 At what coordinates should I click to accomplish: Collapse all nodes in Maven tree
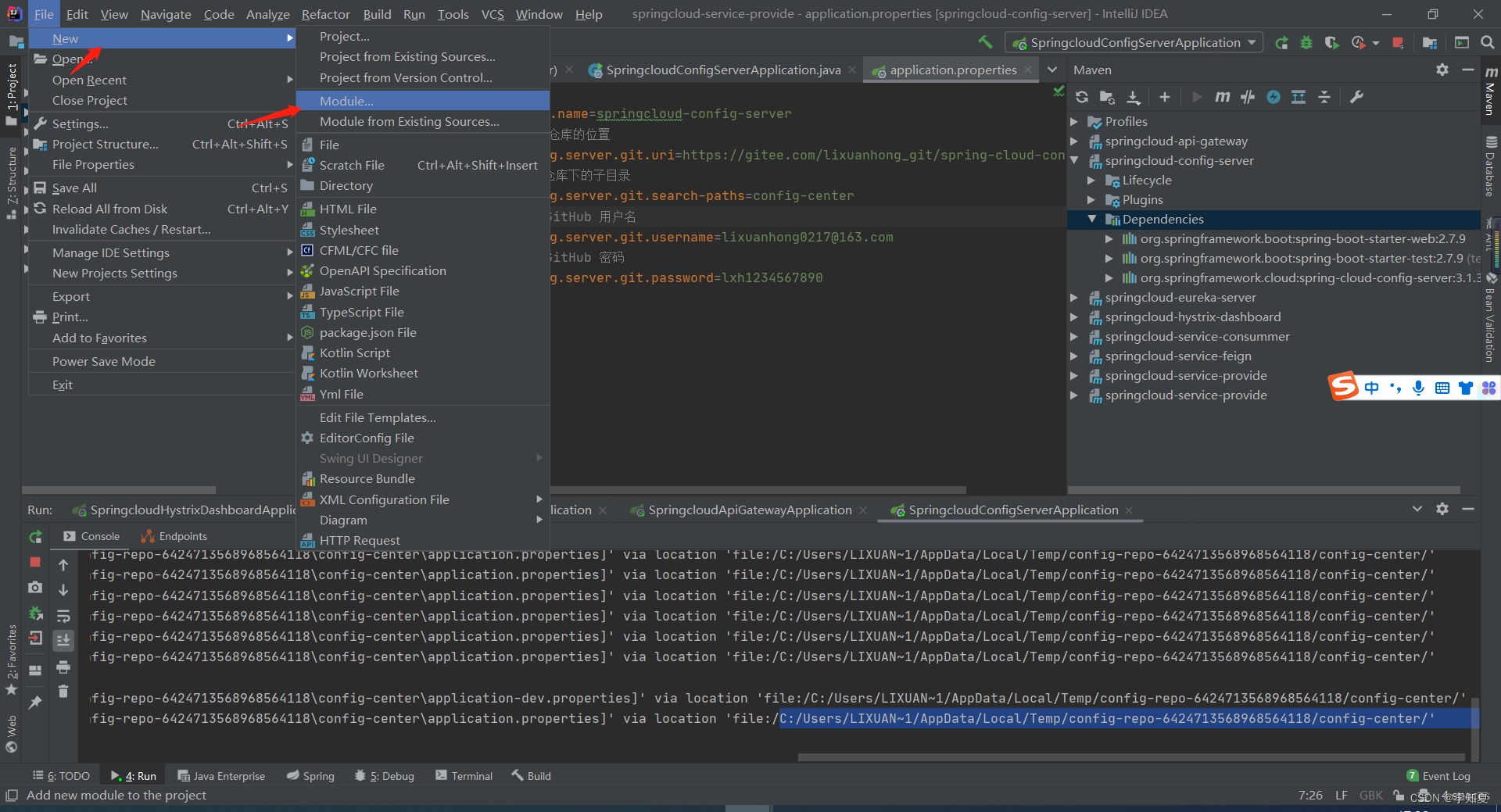1324,97
